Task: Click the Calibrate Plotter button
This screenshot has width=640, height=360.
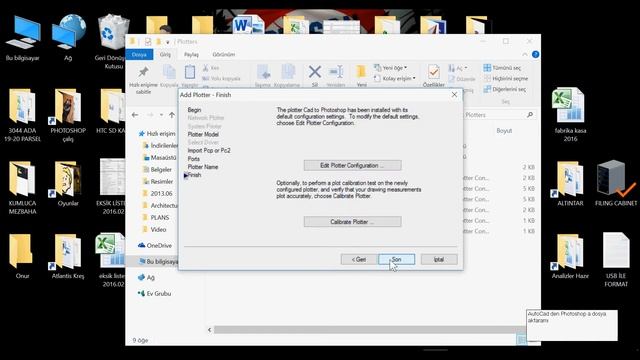Action: click(352, 222)
